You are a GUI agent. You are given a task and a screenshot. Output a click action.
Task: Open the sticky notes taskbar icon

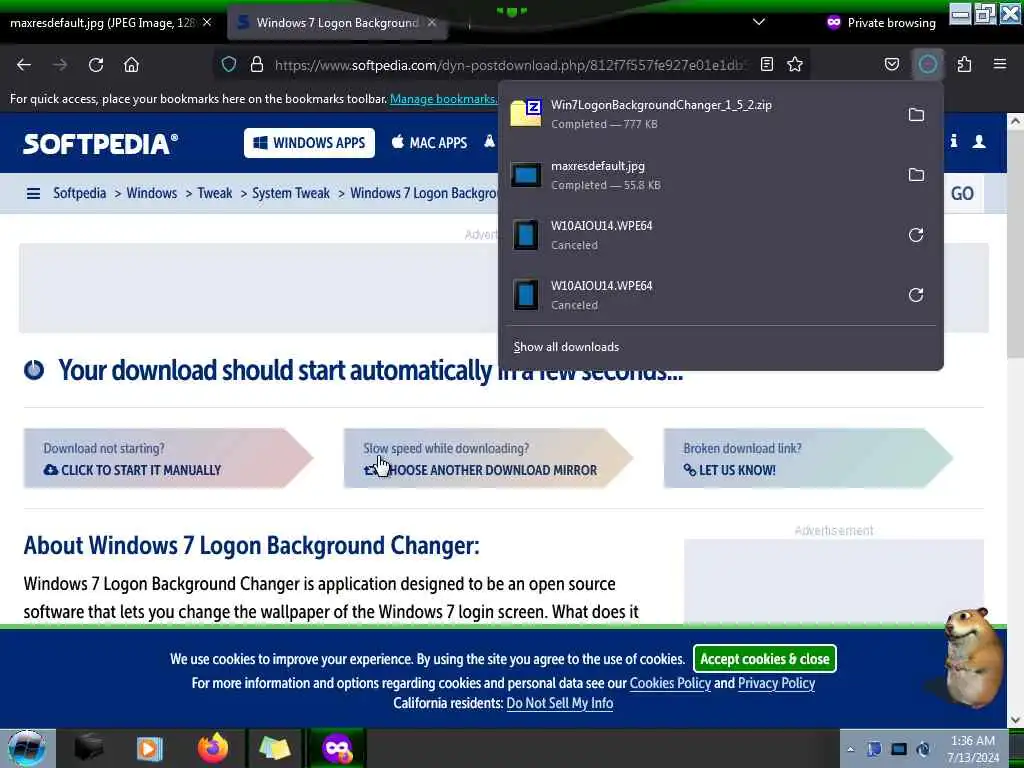click(x=274, y=748)
